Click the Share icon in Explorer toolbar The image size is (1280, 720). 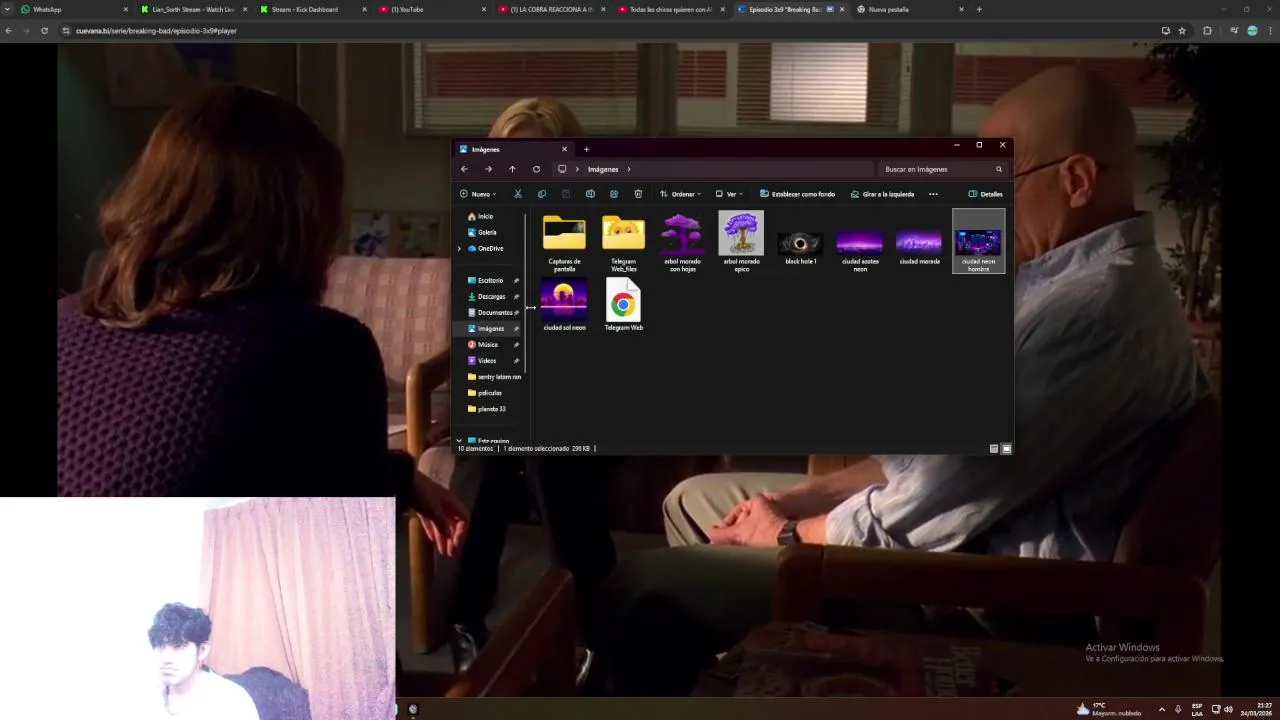[x=614, y=194]
